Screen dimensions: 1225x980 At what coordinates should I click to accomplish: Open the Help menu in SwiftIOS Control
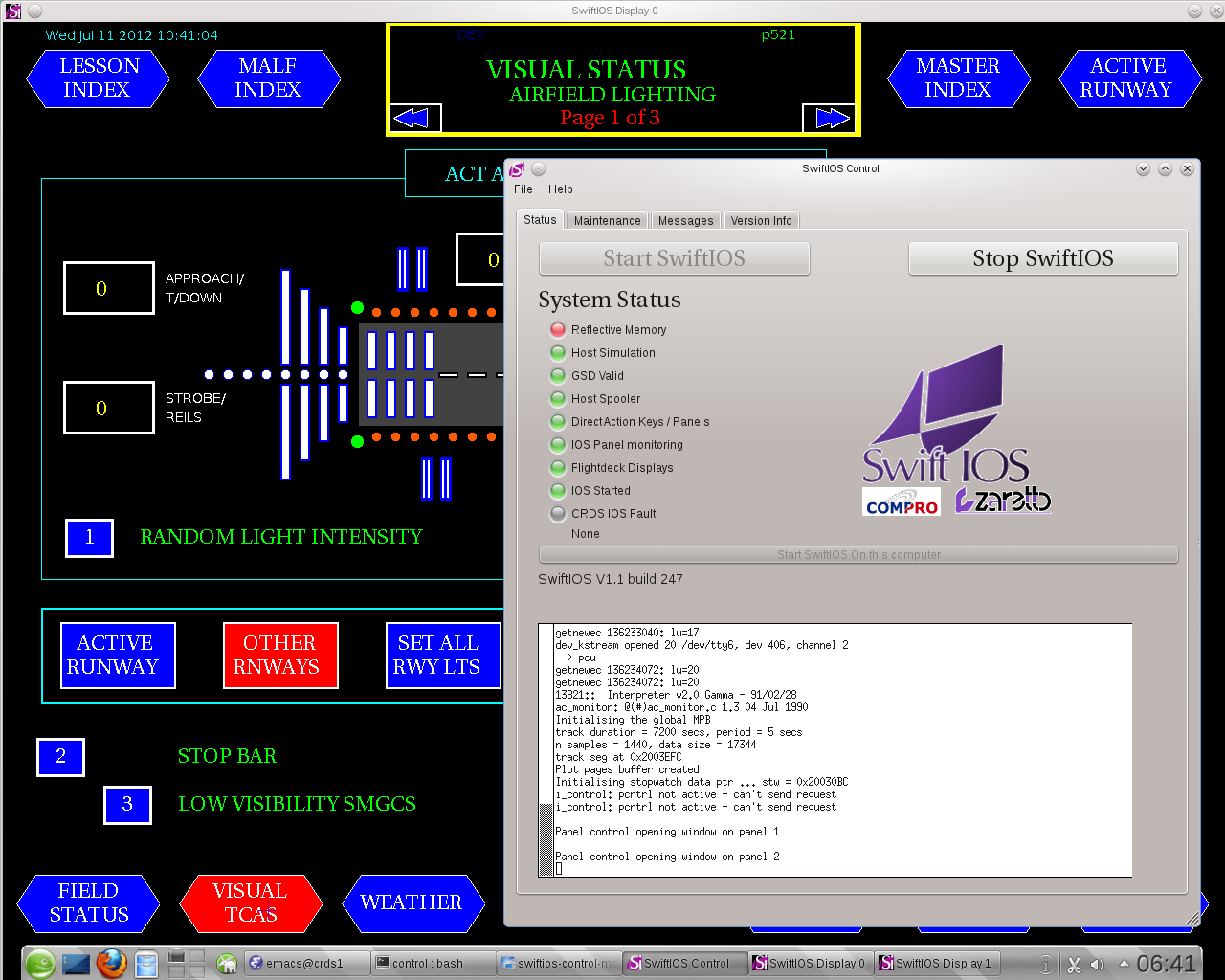coord(561,189)
